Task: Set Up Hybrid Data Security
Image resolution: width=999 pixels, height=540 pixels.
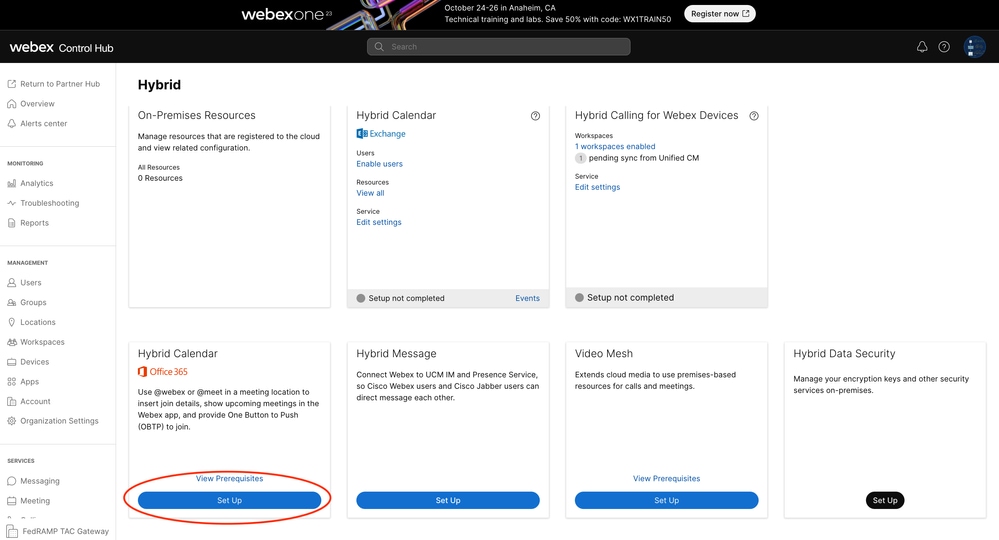Action: 885,500
